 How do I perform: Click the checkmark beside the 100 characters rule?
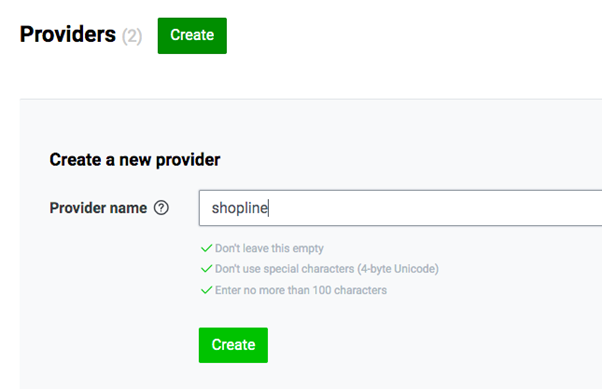click(x=207, y=290)
